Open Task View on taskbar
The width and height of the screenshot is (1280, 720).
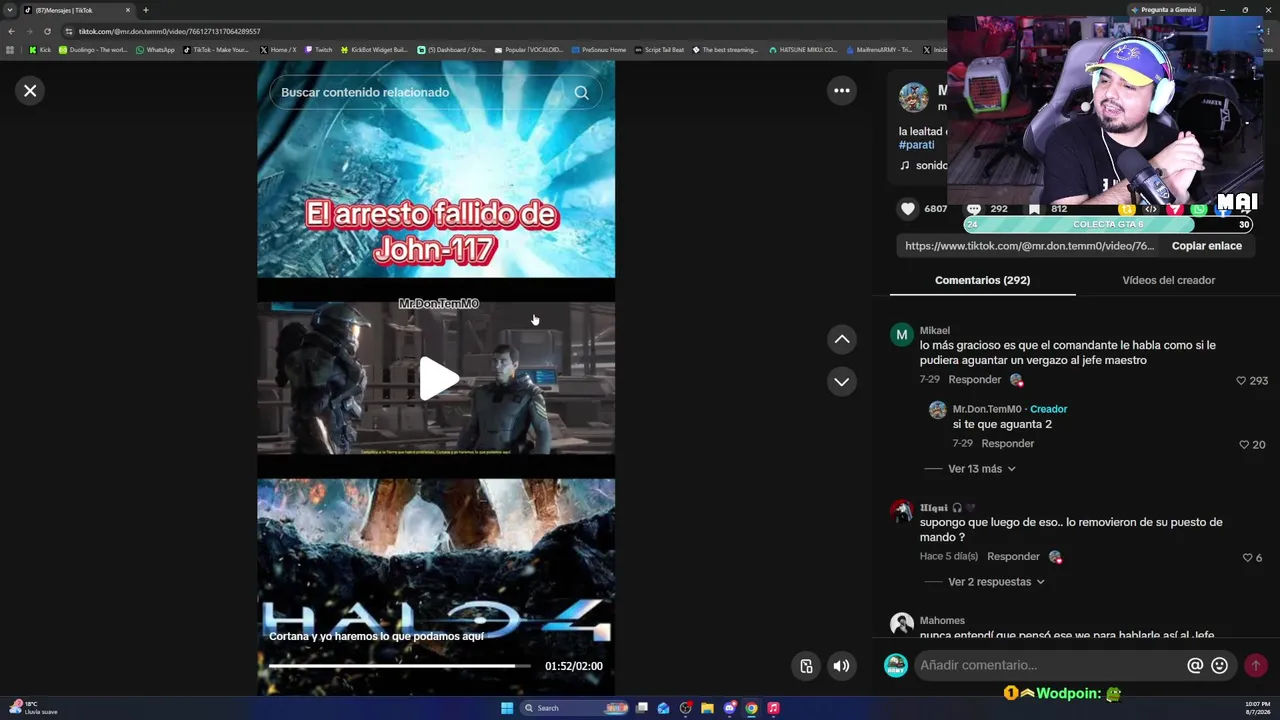642,708
